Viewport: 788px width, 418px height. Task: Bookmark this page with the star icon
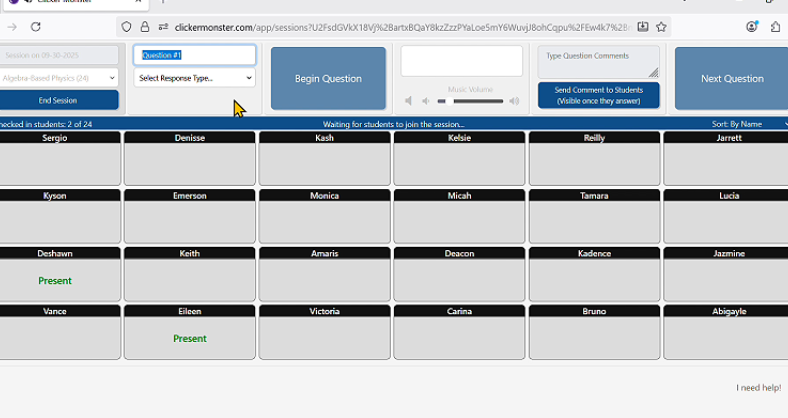661,27
